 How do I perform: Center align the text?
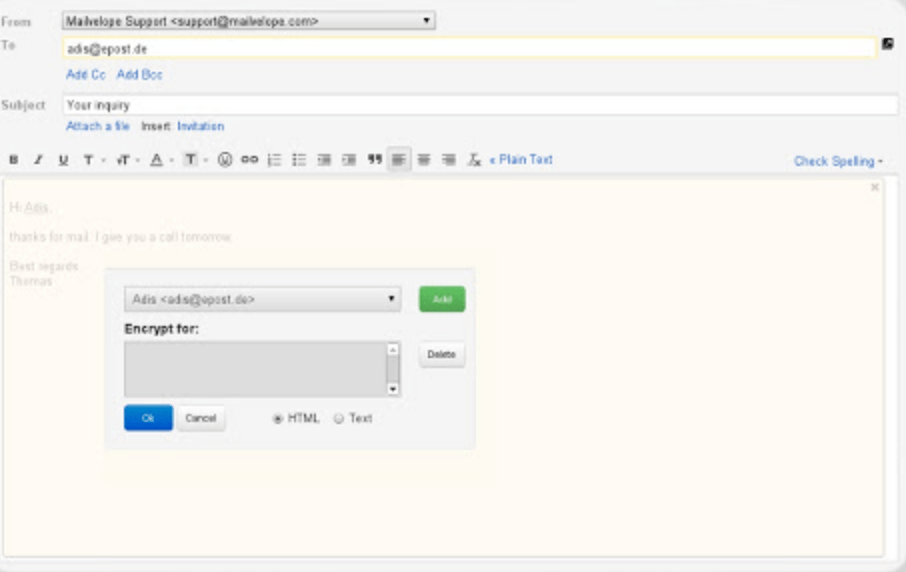(x=424, y=160)
